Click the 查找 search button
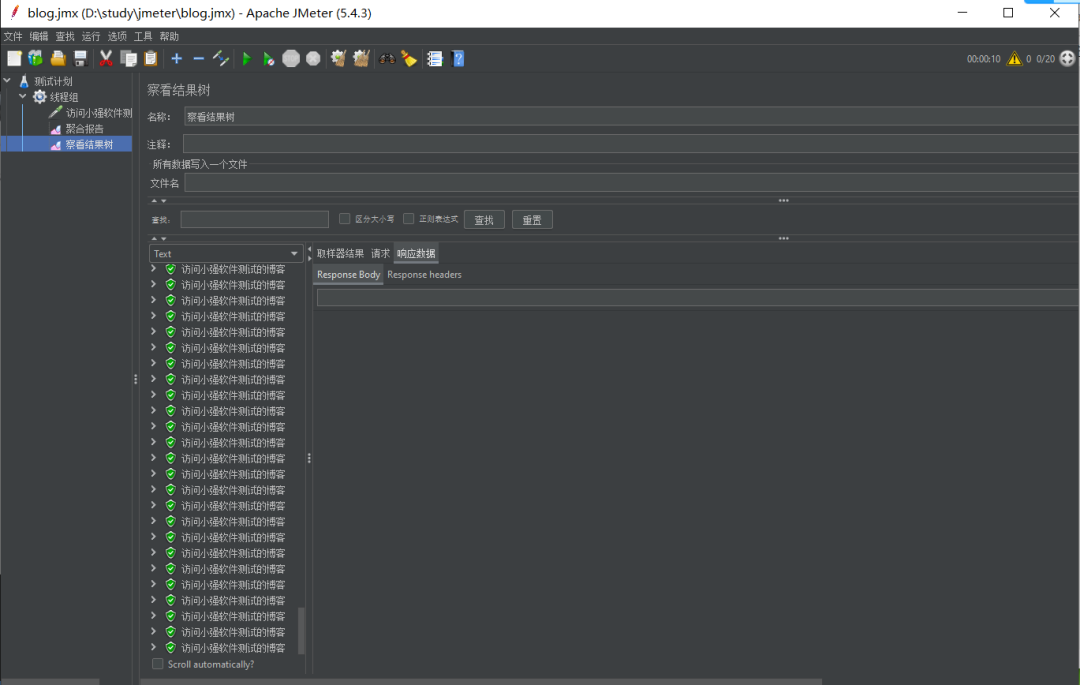Screen dimensions: 1080x685 pyautogui.click(x=484, y=220)
